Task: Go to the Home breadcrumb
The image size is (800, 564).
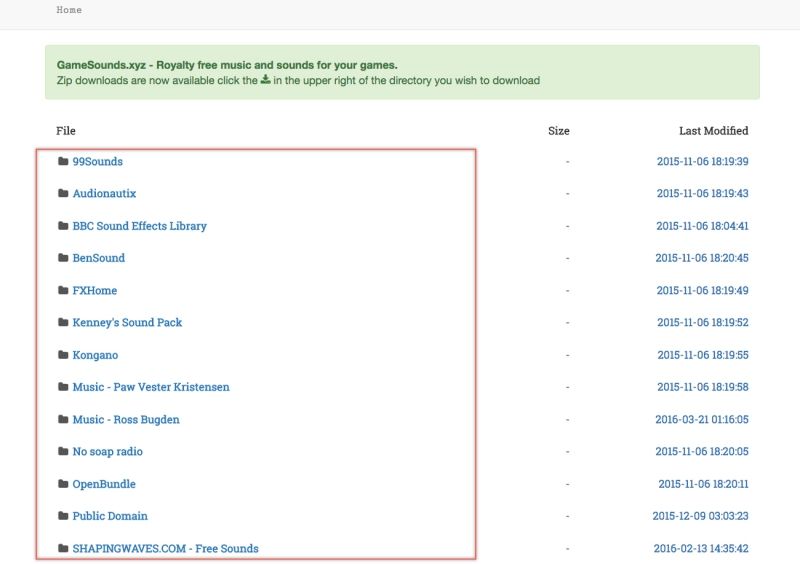Action: click(69, 10)
